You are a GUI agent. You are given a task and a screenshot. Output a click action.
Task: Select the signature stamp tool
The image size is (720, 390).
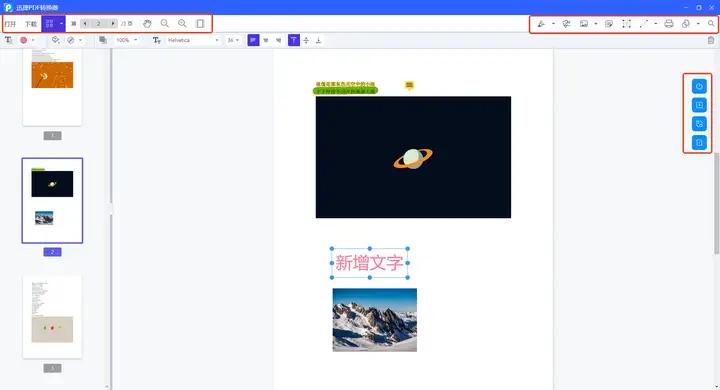566,24
